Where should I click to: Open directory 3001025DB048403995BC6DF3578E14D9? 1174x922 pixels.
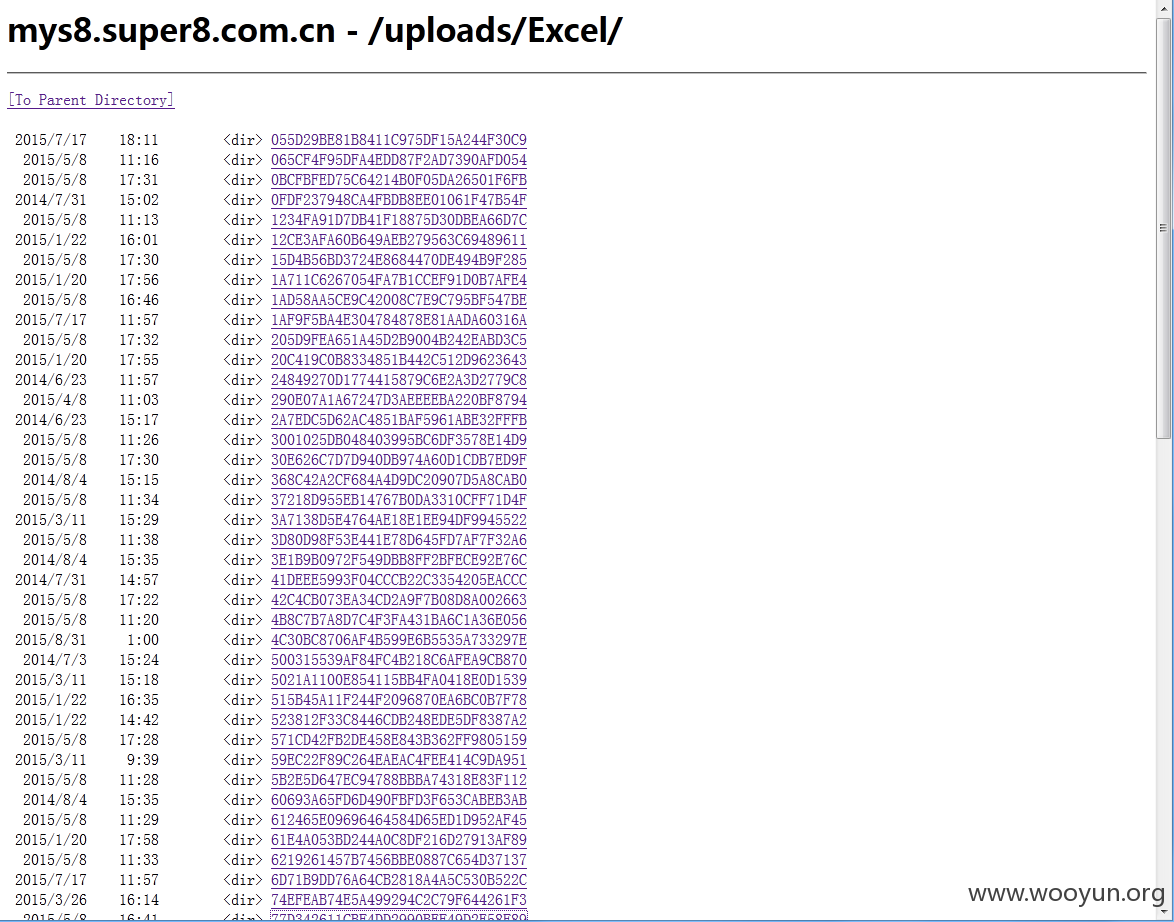pyautogui.click(x=398, y=440)
